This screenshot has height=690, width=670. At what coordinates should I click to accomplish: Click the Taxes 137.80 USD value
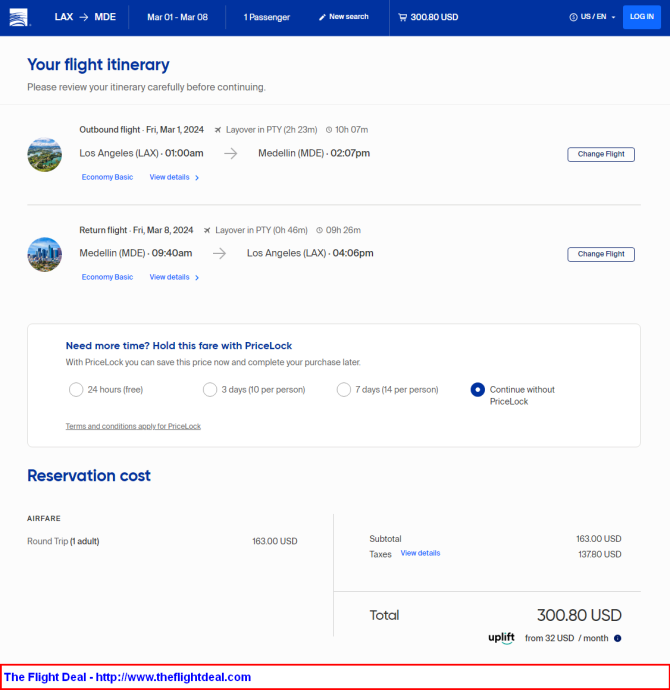[600, 554]
